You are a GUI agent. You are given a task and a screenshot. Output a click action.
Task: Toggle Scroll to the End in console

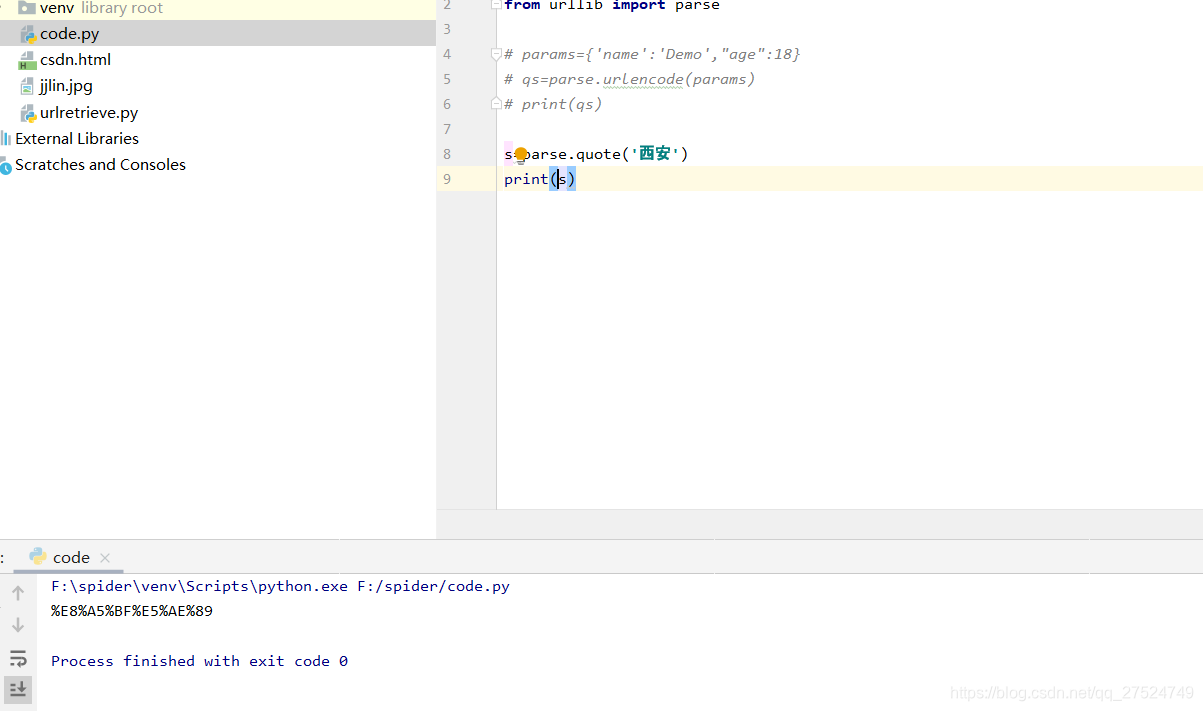[x=18, y=690]
